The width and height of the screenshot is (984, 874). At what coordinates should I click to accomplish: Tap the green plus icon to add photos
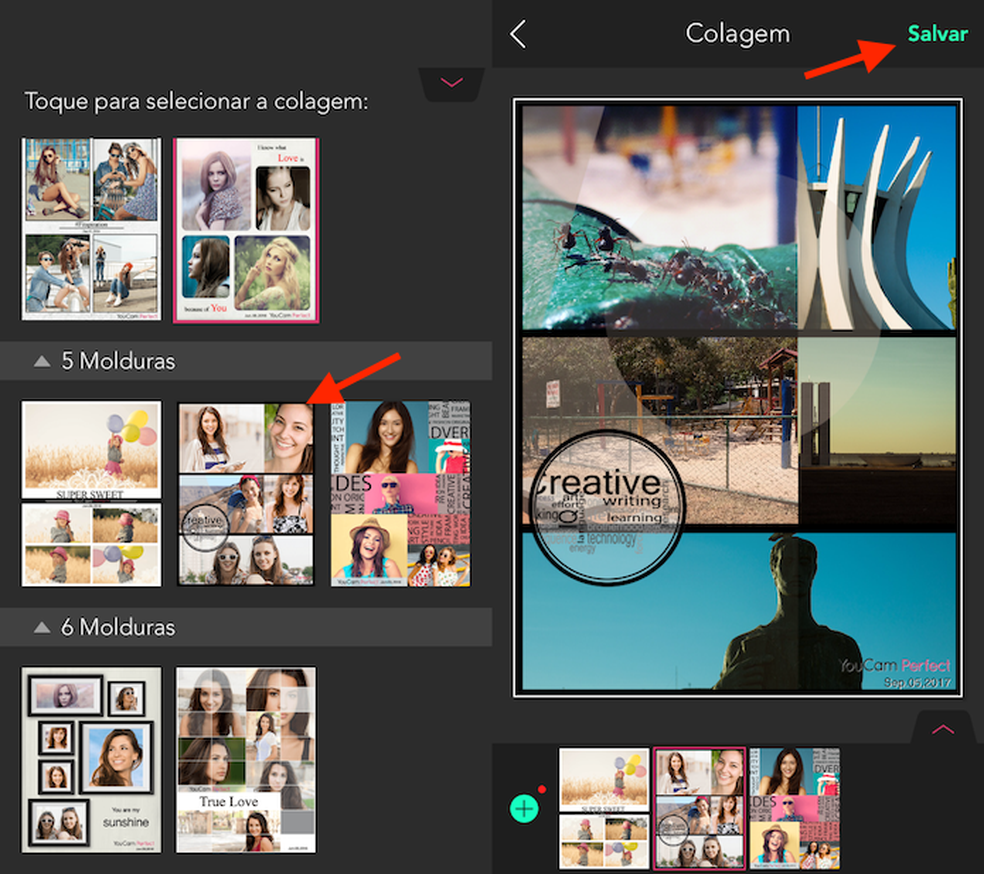tap(525, 807)
